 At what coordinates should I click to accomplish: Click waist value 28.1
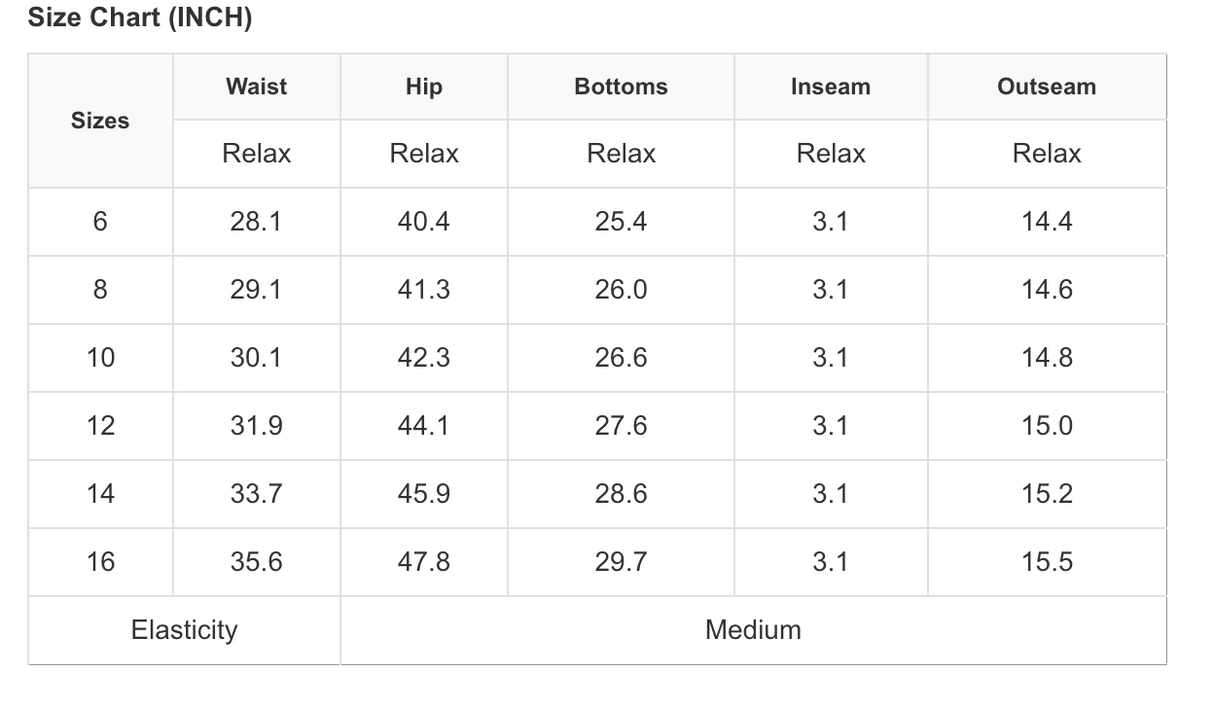click(256, 222)
